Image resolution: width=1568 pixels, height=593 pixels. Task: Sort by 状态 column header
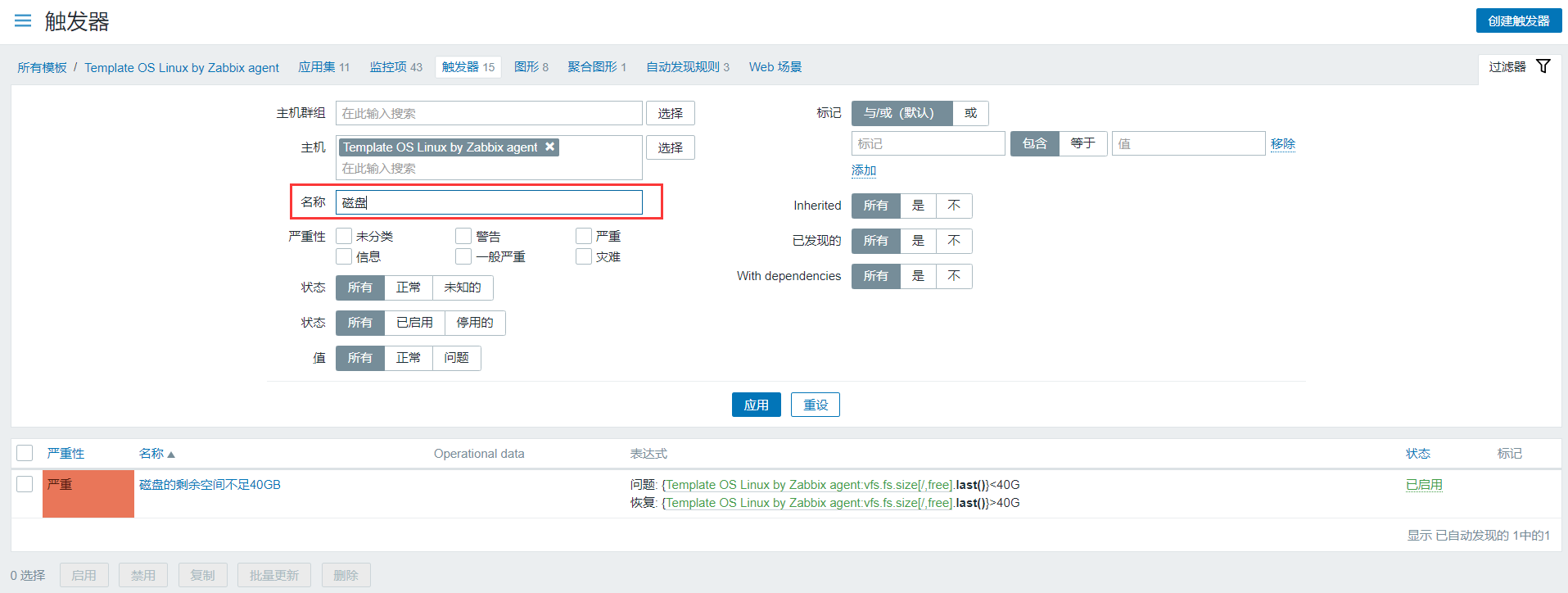(x=1418, y=454)
